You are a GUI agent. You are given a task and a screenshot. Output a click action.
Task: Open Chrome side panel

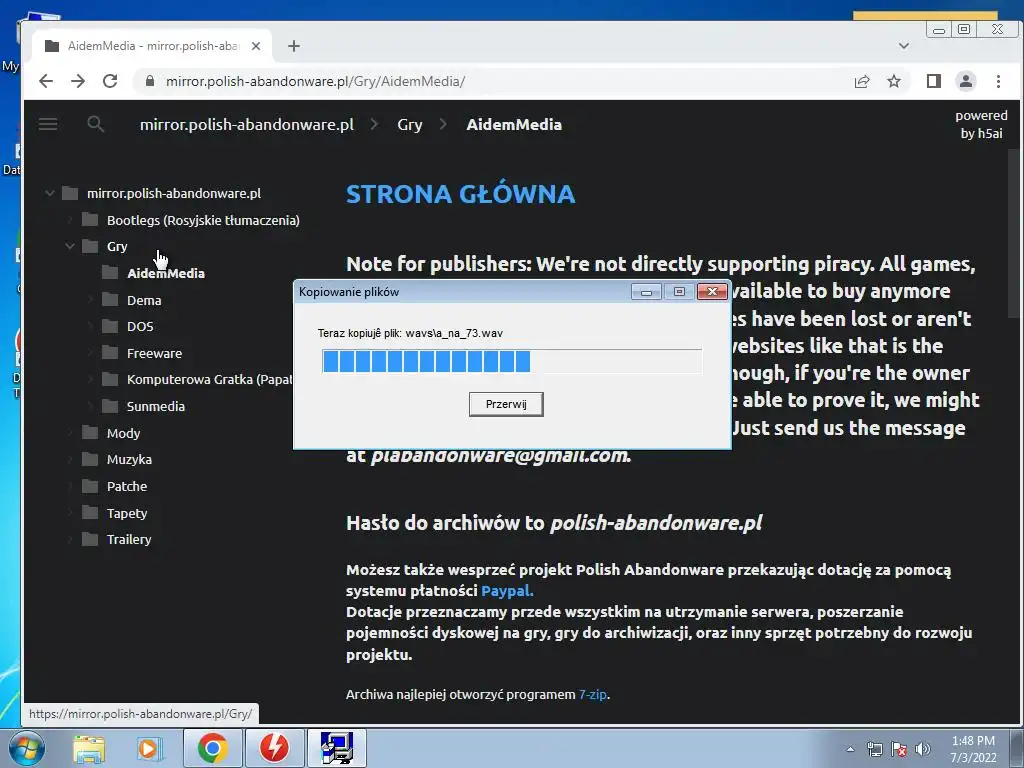tap(934, 81)
